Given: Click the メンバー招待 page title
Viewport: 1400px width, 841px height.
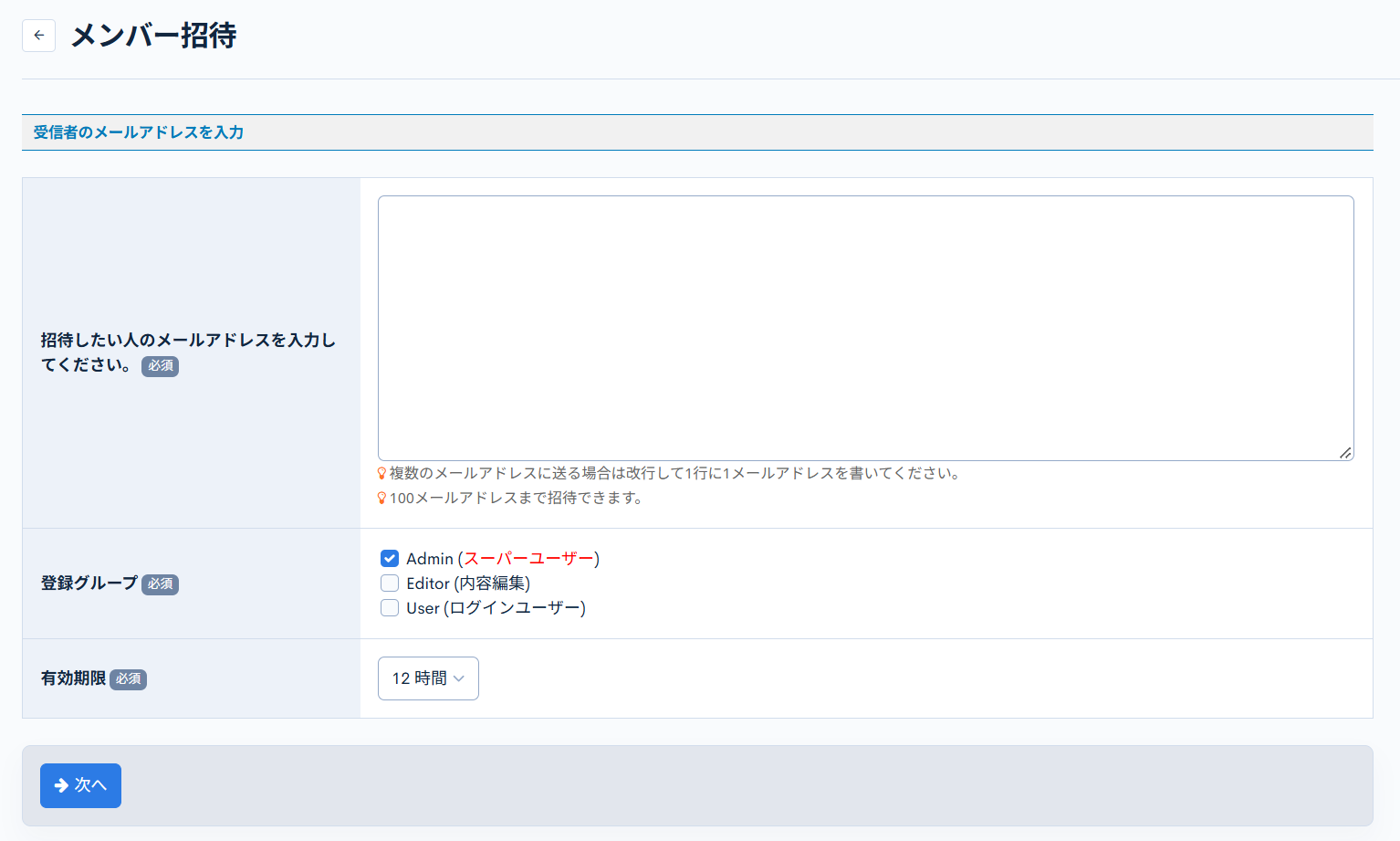Looking at the screenshot, I should [x=154, y=36].
